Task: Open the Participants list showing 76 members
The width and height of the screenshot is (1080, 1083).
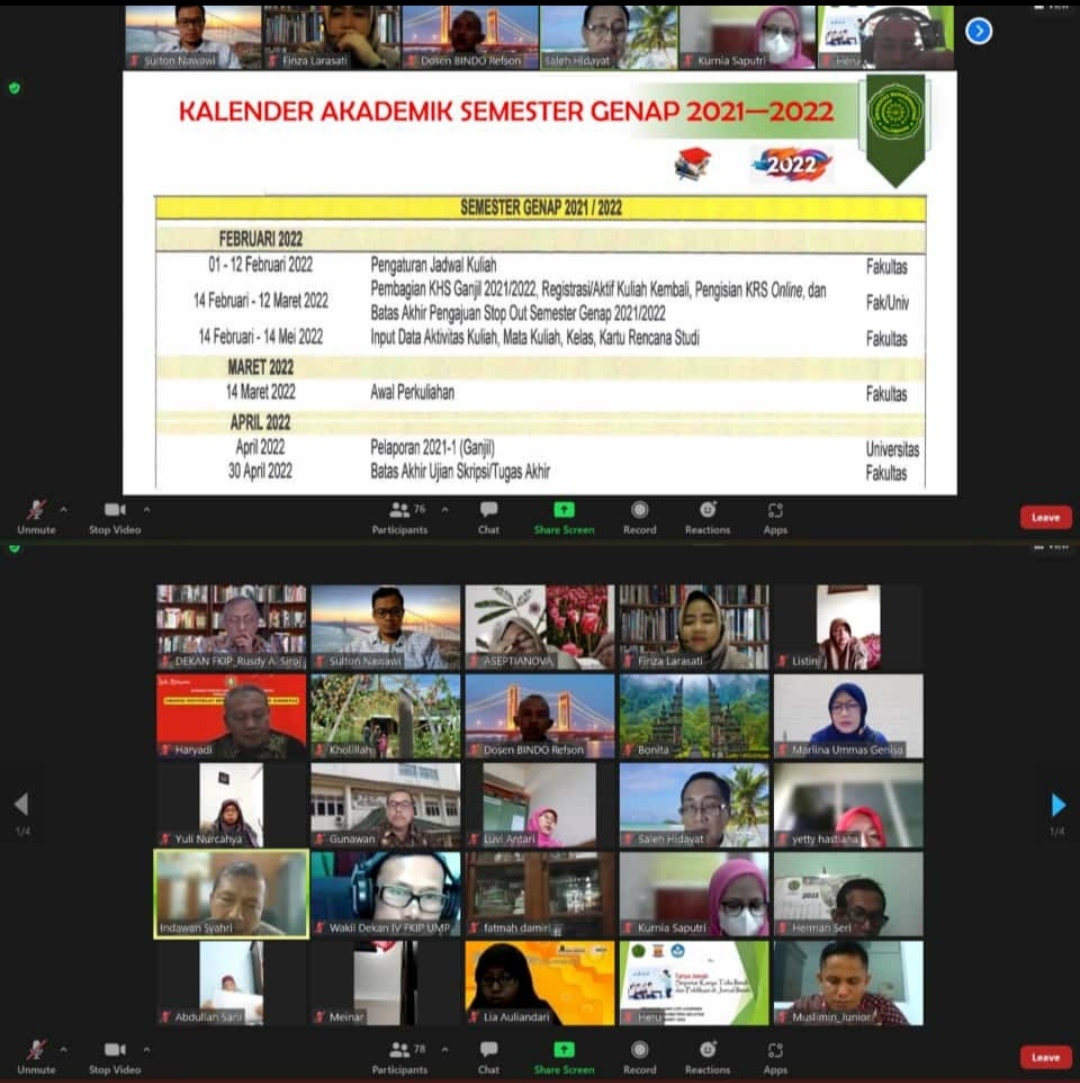Action: click(400, 516)
